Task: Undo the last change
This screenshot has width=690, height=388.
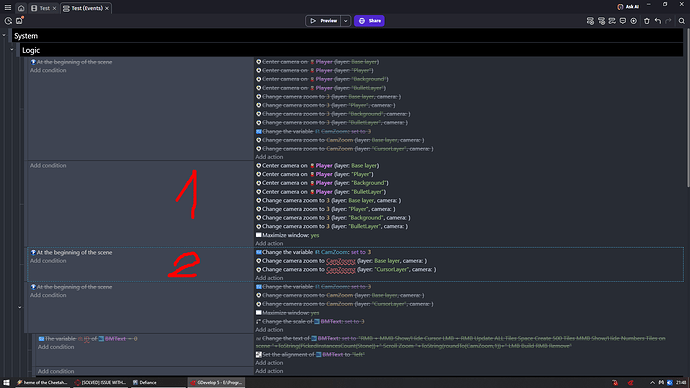Action: point(657,21)
